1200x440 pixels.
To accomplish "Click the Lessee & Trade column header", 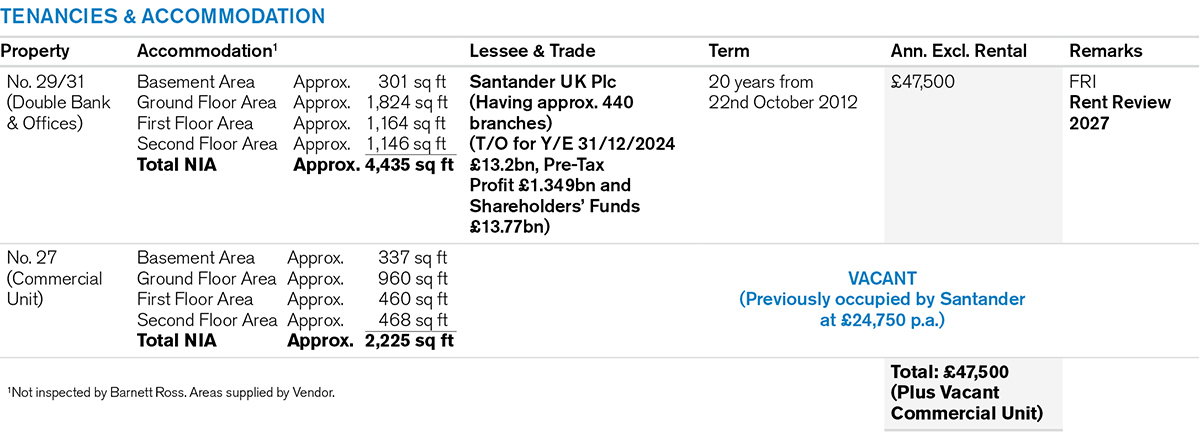I will pos(532,51).
